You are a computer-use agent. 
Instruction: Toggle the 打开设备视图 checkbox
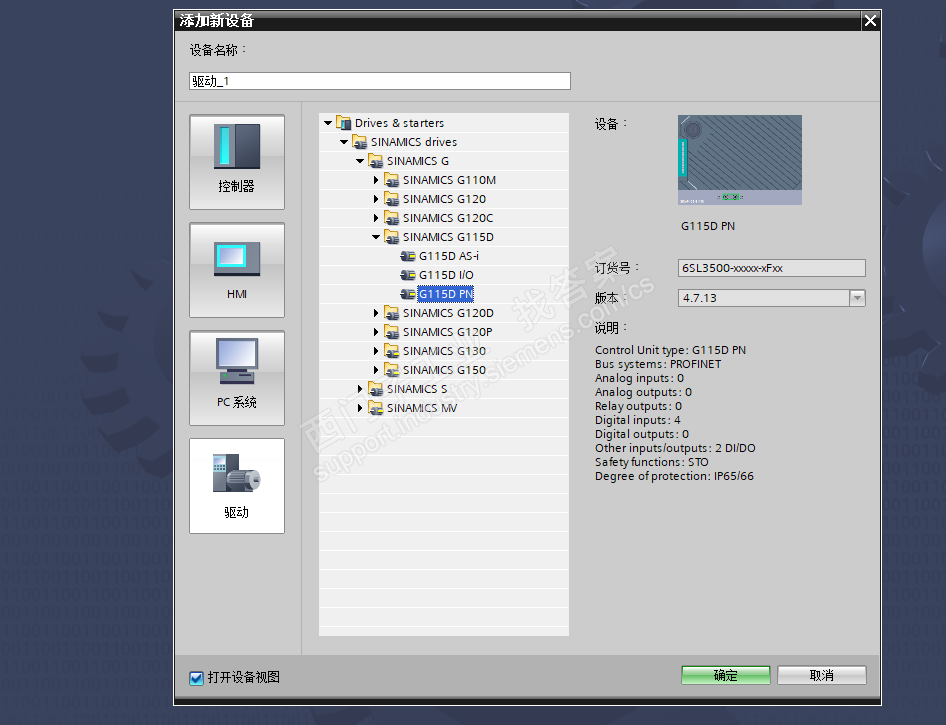coord(196,678)
